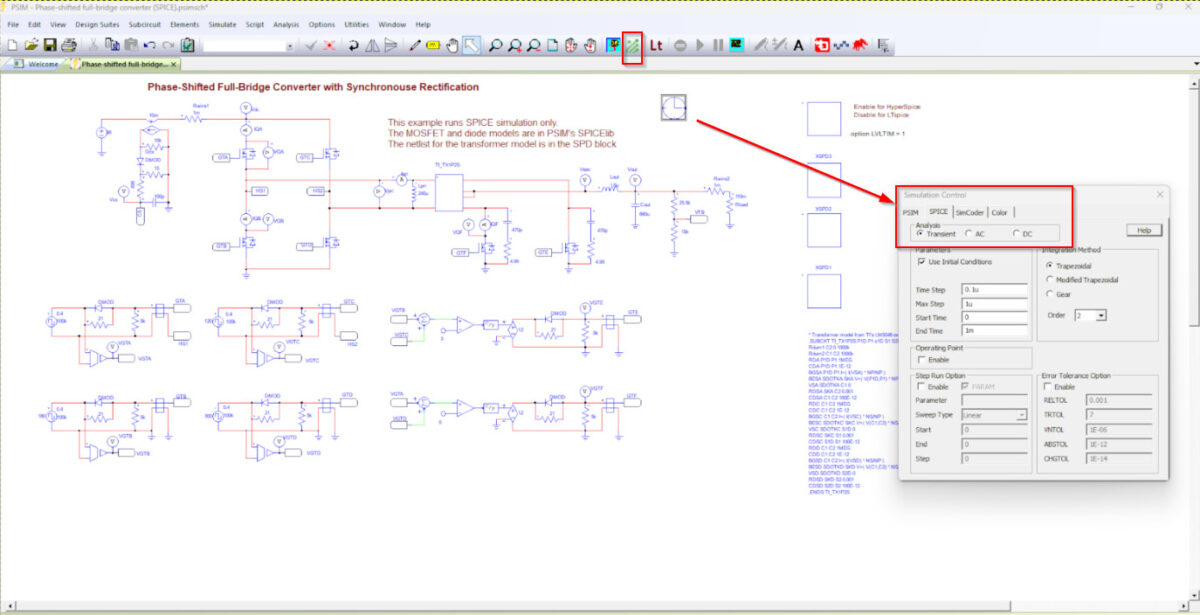Open the Simulate menu

click(x=222, y=24)
